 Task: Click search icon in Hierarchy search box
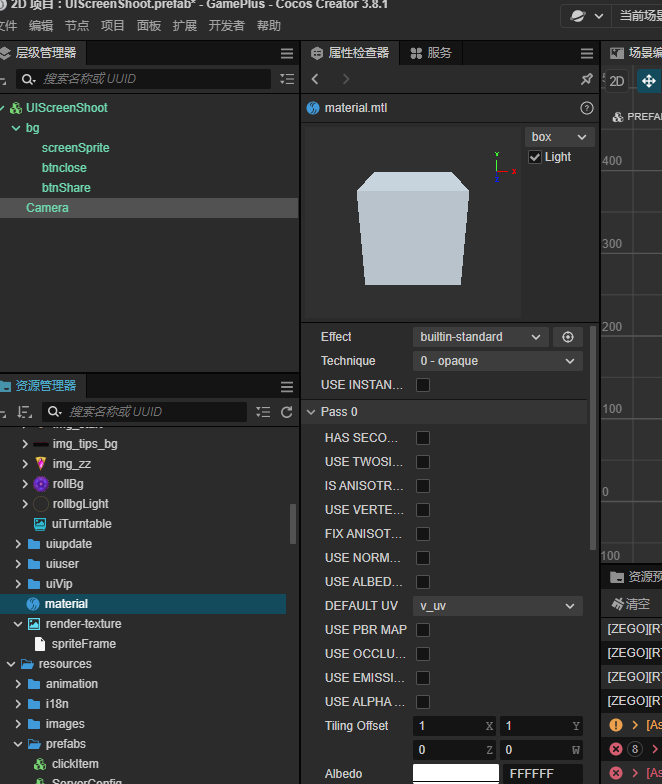[x=28, y=79]
